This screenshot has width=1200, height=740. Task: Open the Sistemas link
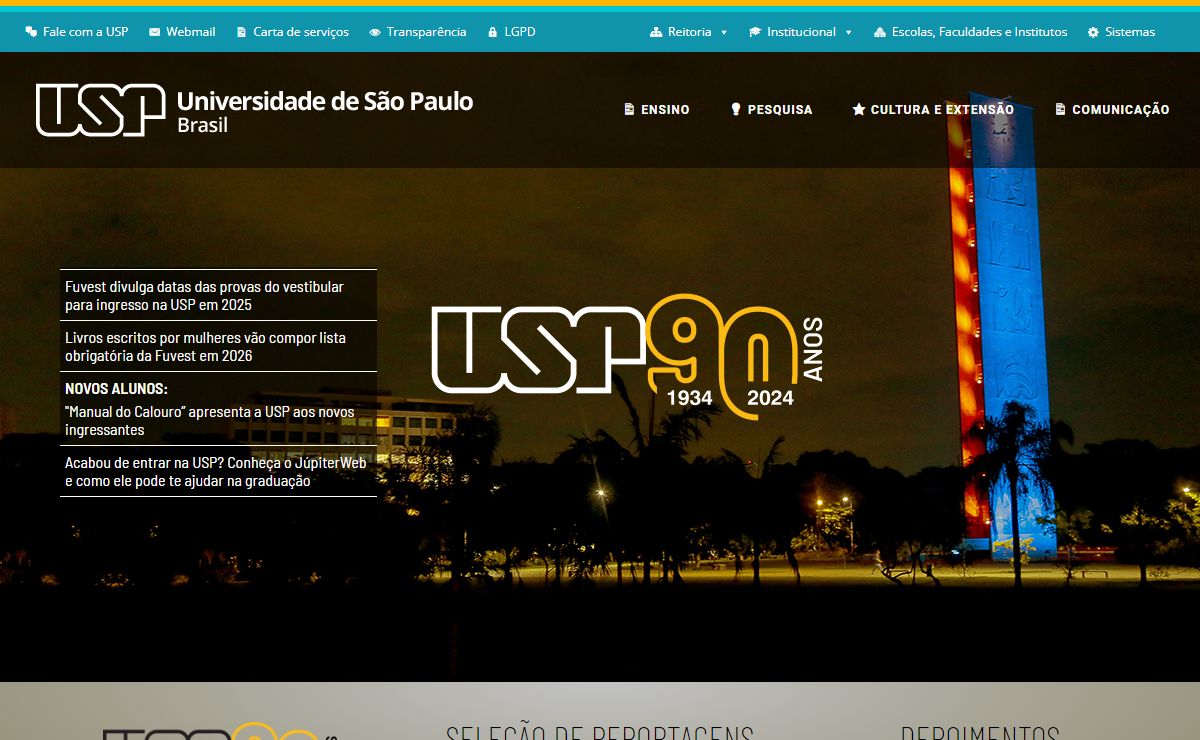1130,32
